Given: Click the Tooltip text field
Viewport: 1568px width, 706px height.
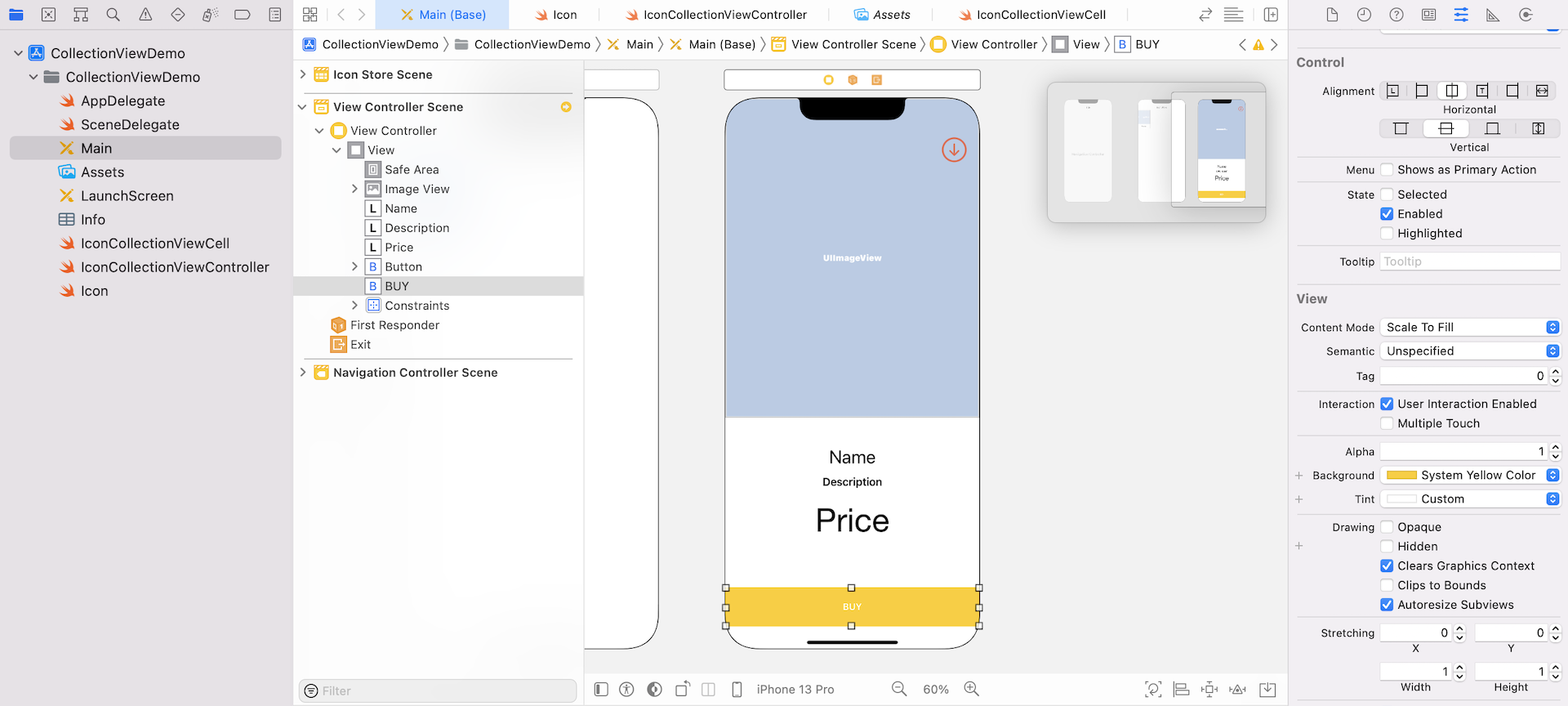Looking at the screenshot, I should [x=1469, y=261].
